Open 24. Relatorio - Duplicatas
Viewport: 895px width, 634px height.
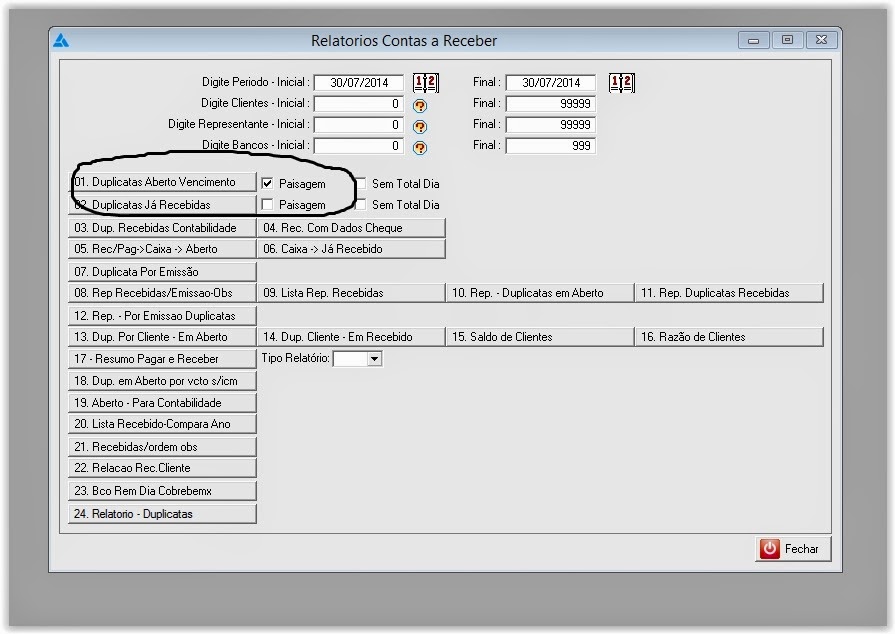point(162,514)
